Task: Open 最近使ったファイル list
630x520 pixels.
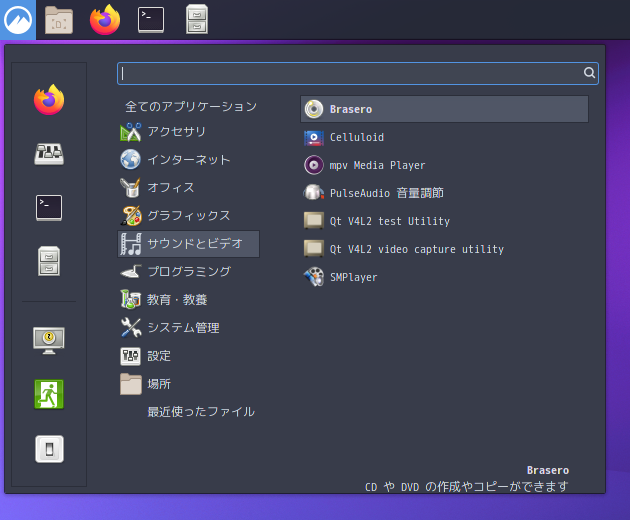Action: click(x=201, y=412)
